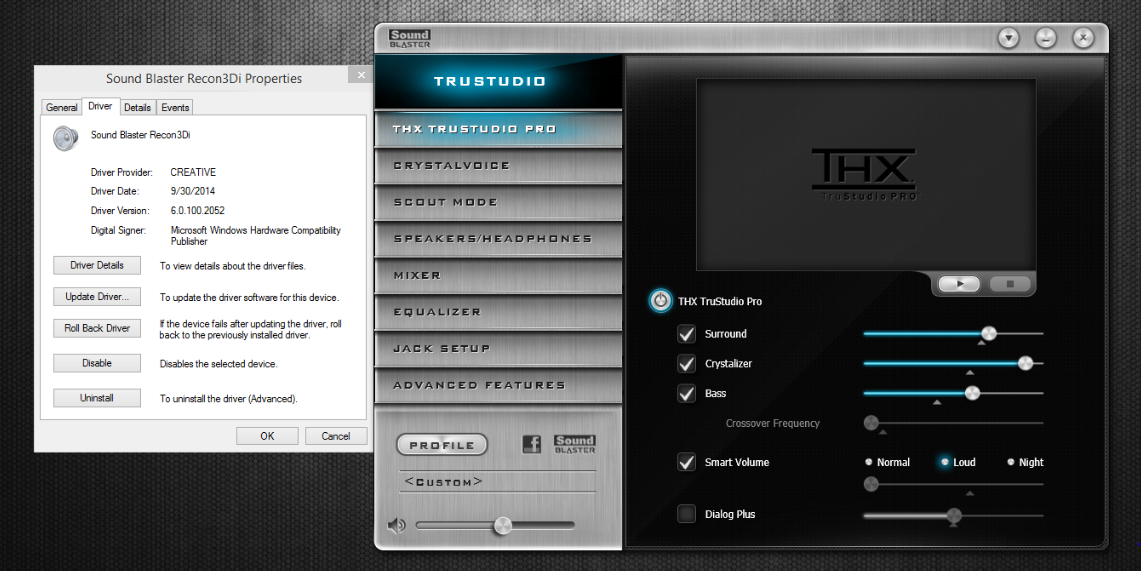Open the Mixer section
The height and width of the screenshot is (571, 1141).
[x=498, y=276]
